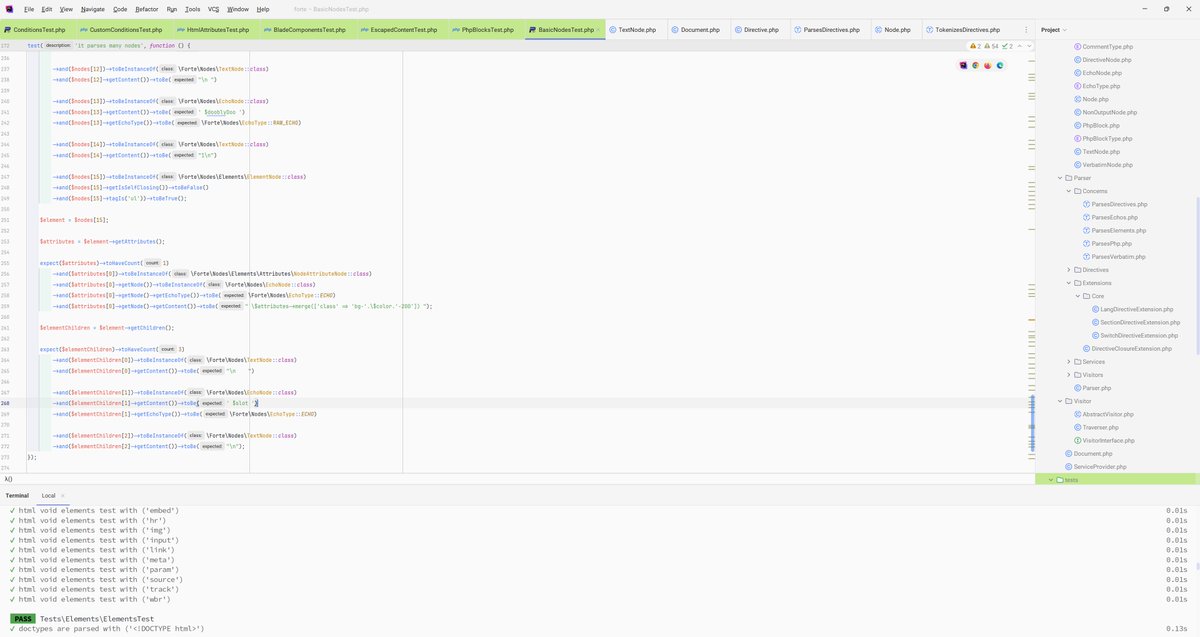The height and width of the screenshot is (637, 1200).
Task: Open file in Chrome browser icon
Action: click(975, 65)
